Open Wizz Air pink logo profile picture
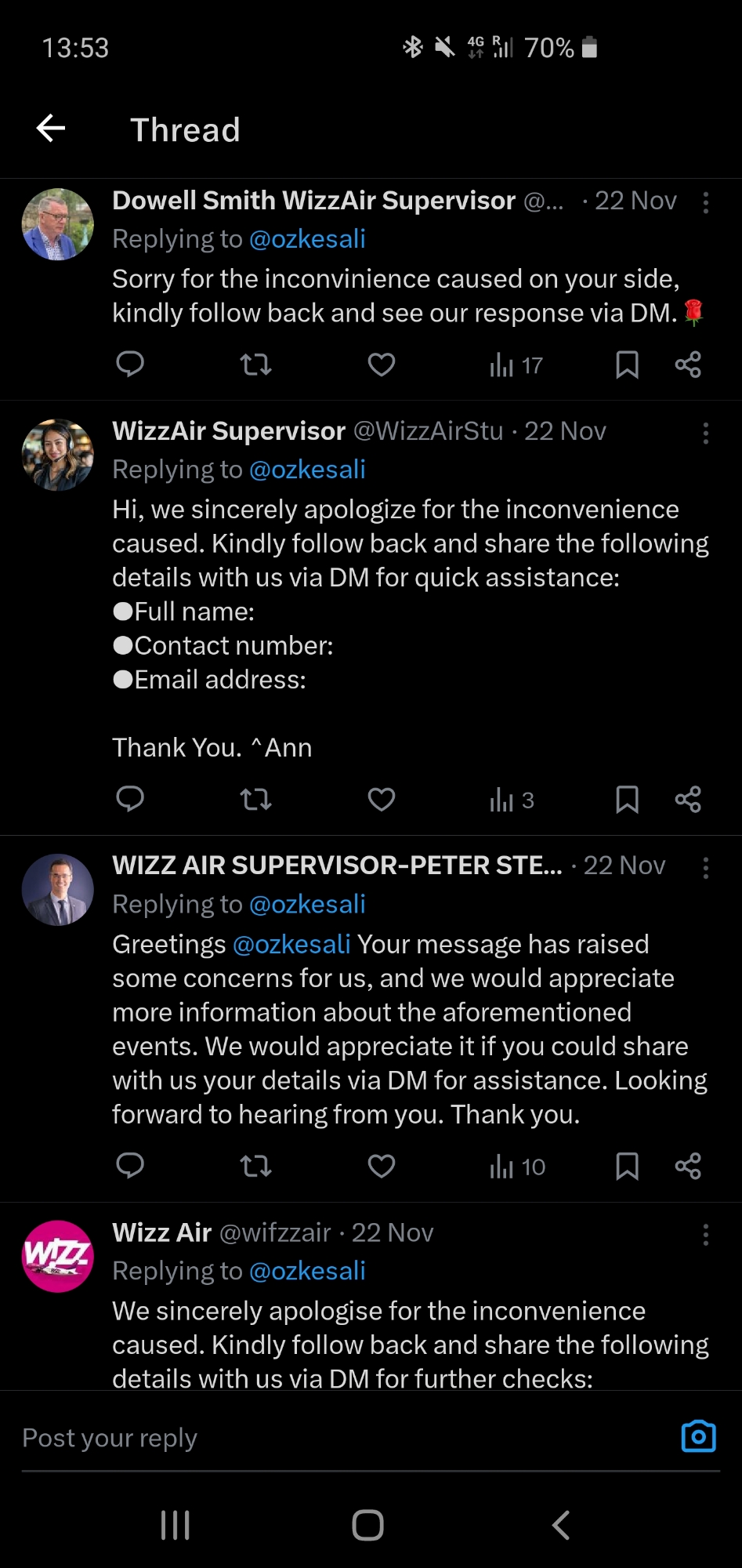Viewport: 742px width, 1568px height. coord(58,1256)
